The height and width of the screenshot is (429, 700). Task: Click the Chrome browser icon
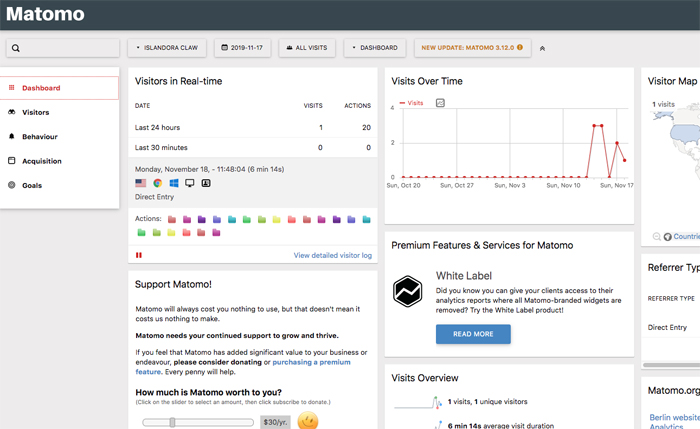click(157, 183)
